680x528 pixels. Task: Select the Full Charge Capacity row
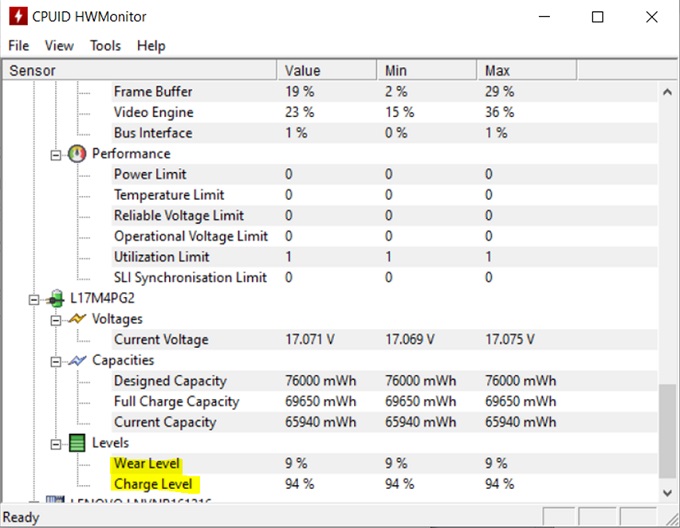(x=384, y=401)
